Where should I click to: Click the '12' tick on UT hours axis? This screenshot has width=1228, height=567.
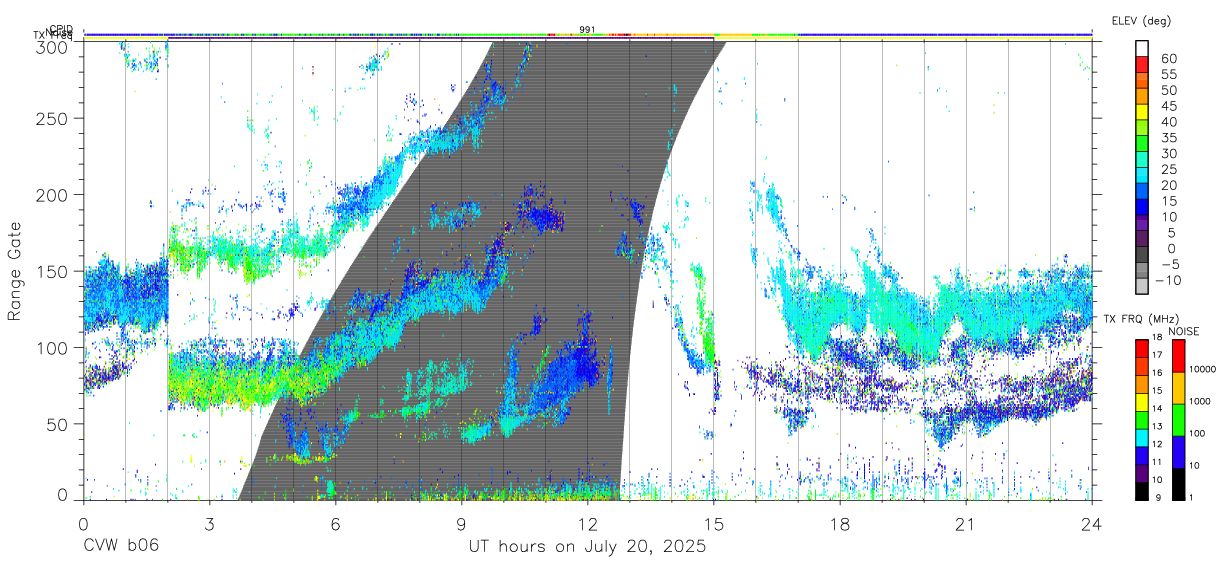click(x=587, y=525)
